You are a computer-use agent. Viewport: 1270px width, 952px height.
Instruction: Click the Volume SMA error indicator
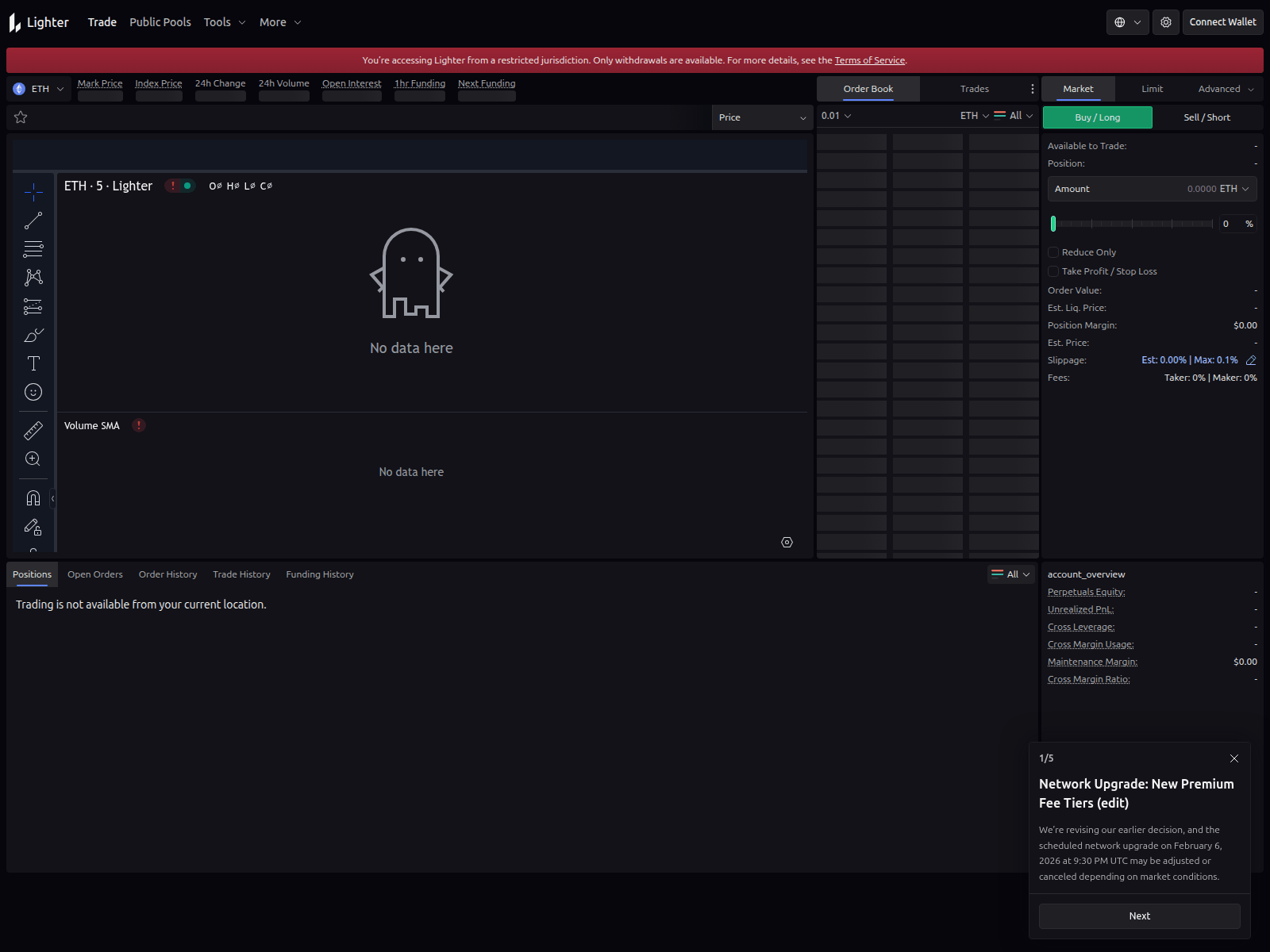click(x=139, y=425)
